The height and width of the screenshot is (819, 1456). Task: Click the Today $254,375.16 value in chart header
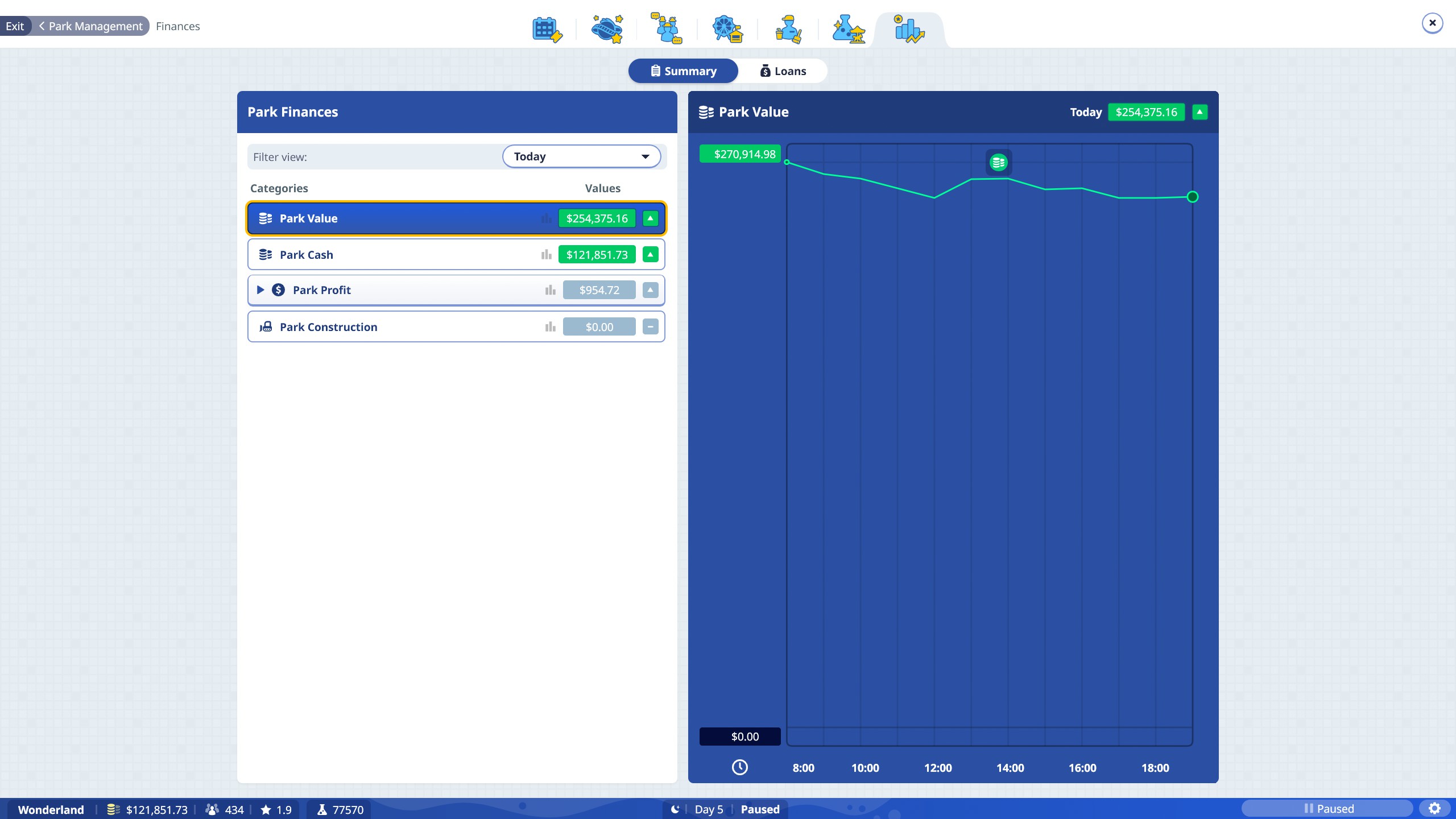[1146, 112]
